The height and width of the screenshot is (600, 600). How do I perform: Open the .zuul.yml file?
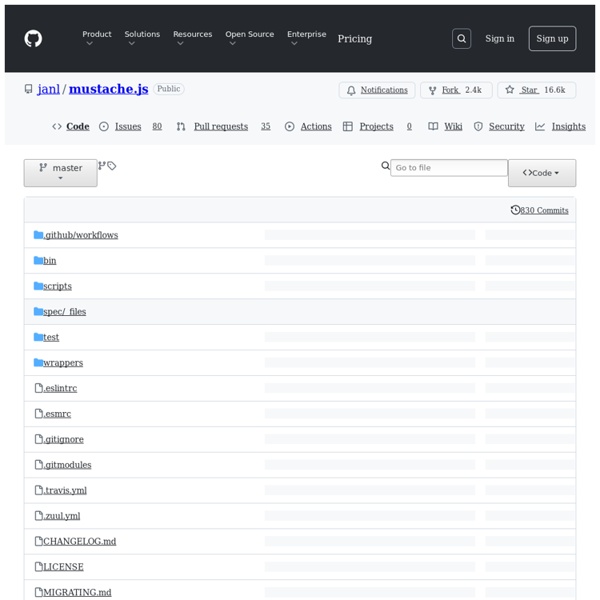coord(62,516)
